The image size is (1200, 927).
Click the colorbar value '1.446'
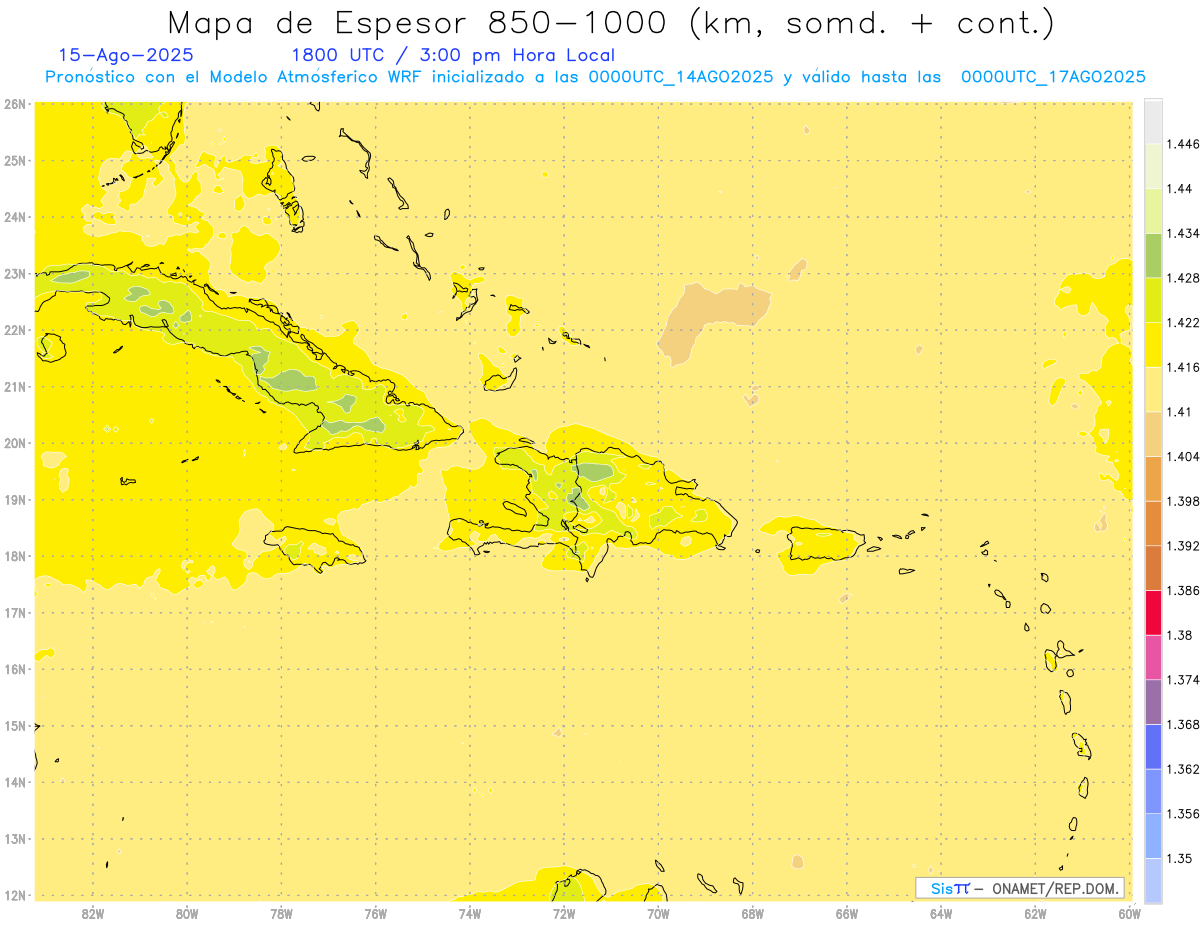coord(1183,144)
